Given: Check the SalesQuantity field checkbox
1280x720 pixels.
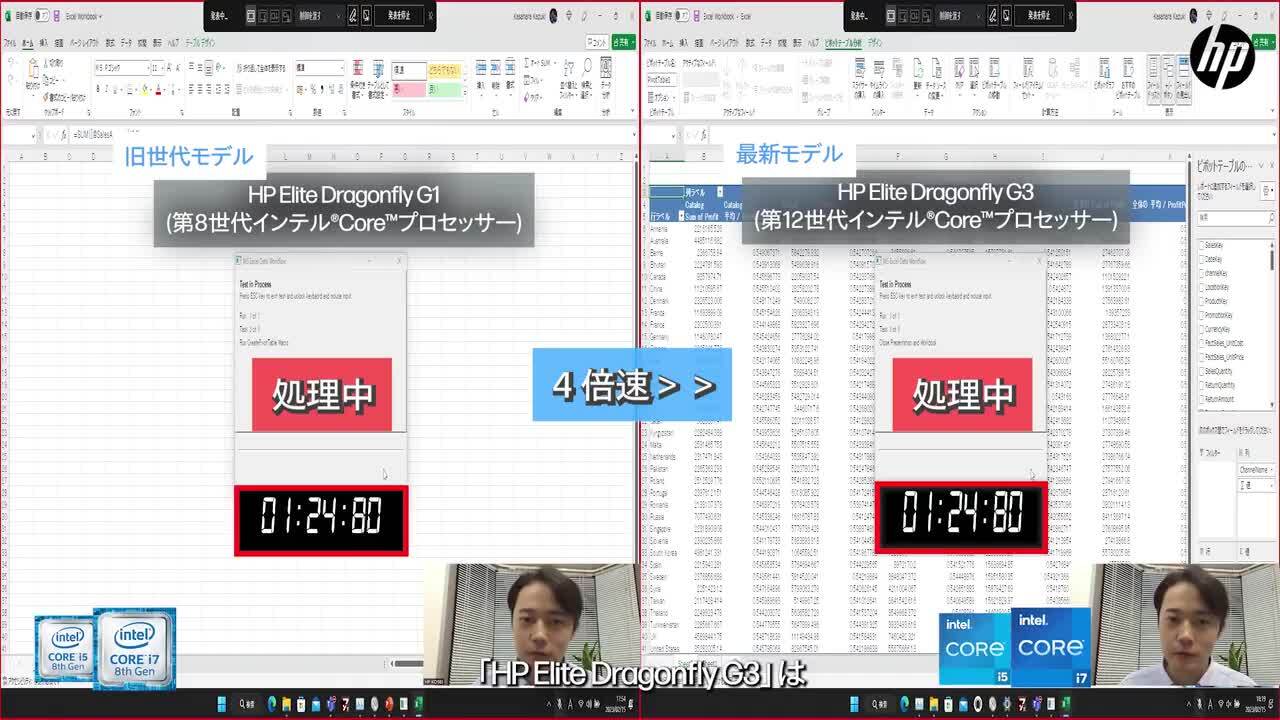Looking at the screenshot, I should (x=1202, y=371).
